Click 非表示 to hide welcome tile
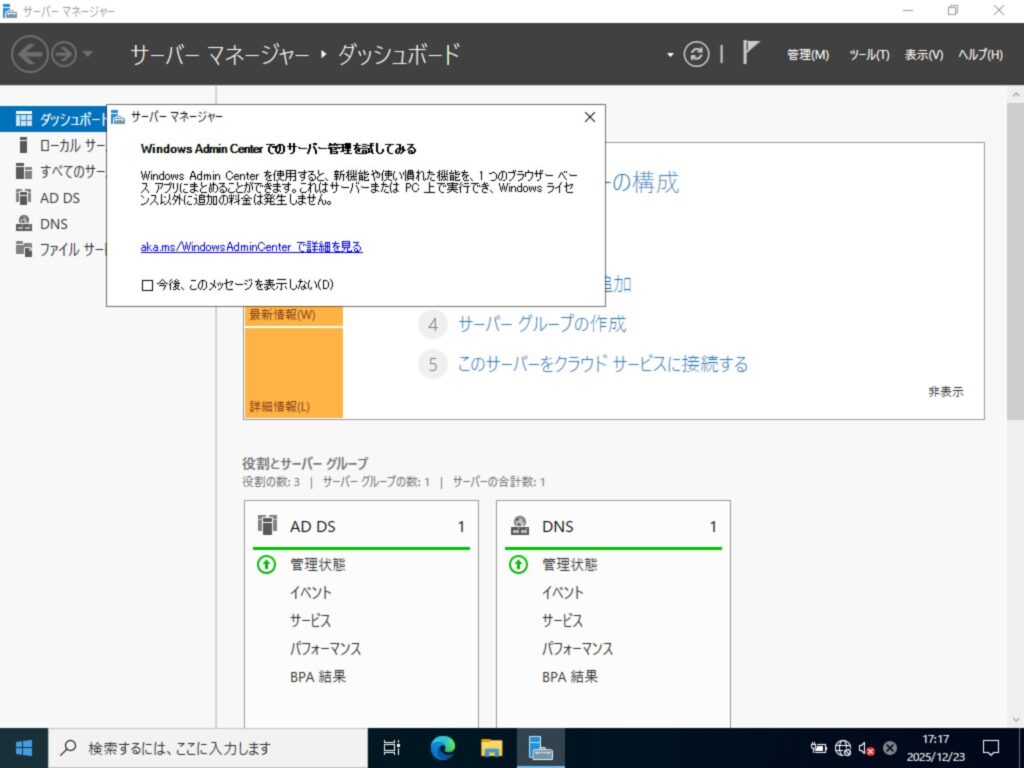This screenshot has width=1024, height=768. pyautogui.click(x=945, y=392)
